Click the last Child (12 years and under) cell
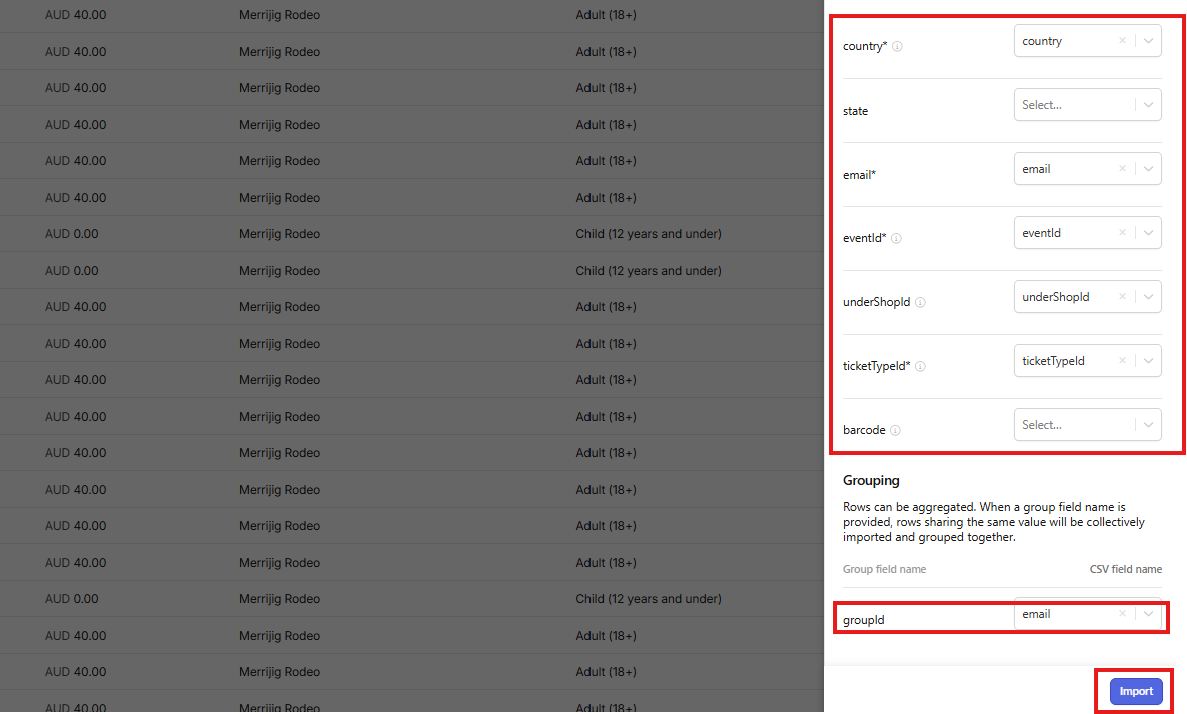This screenshot has height=714, width=1187. [648, 599]
